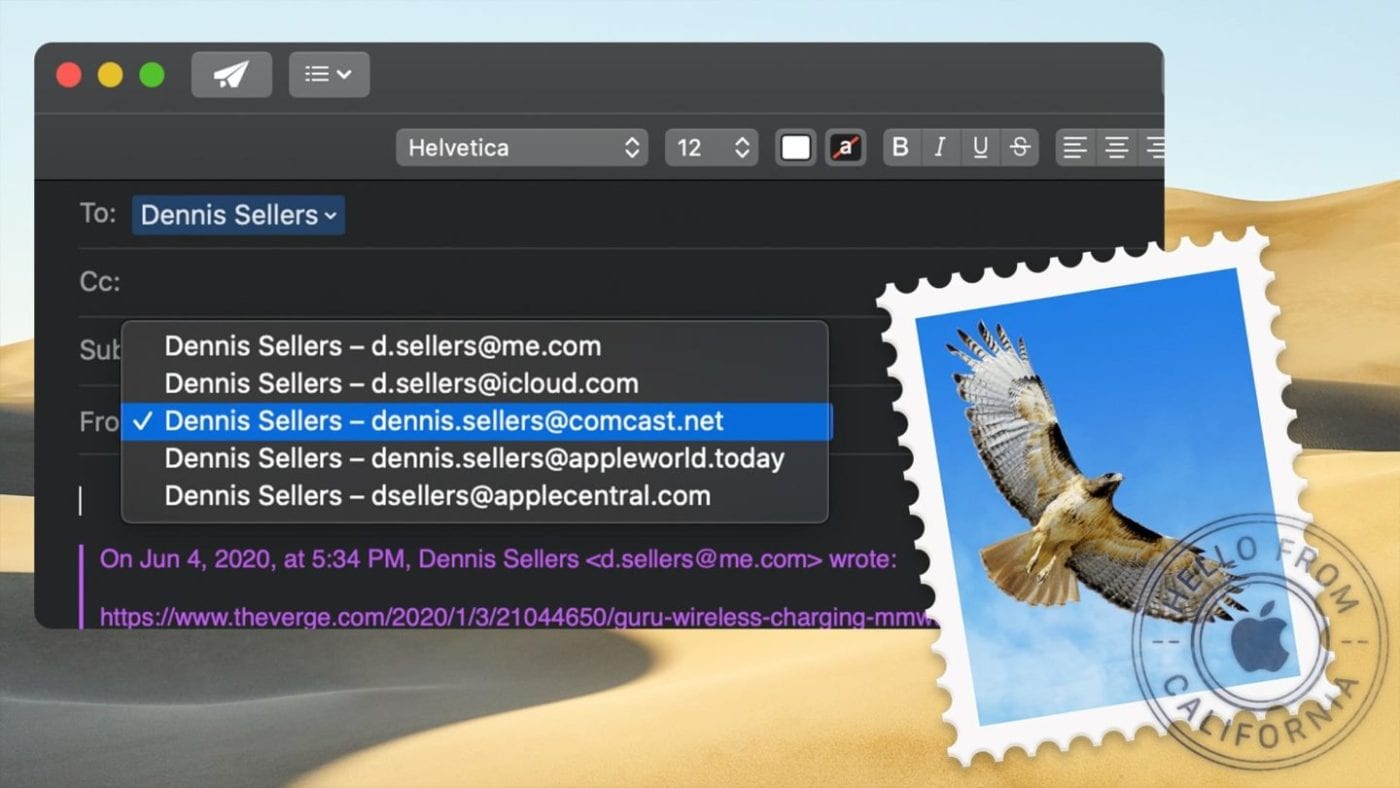
Task: Align text to the left
Action: point(1075,148)
